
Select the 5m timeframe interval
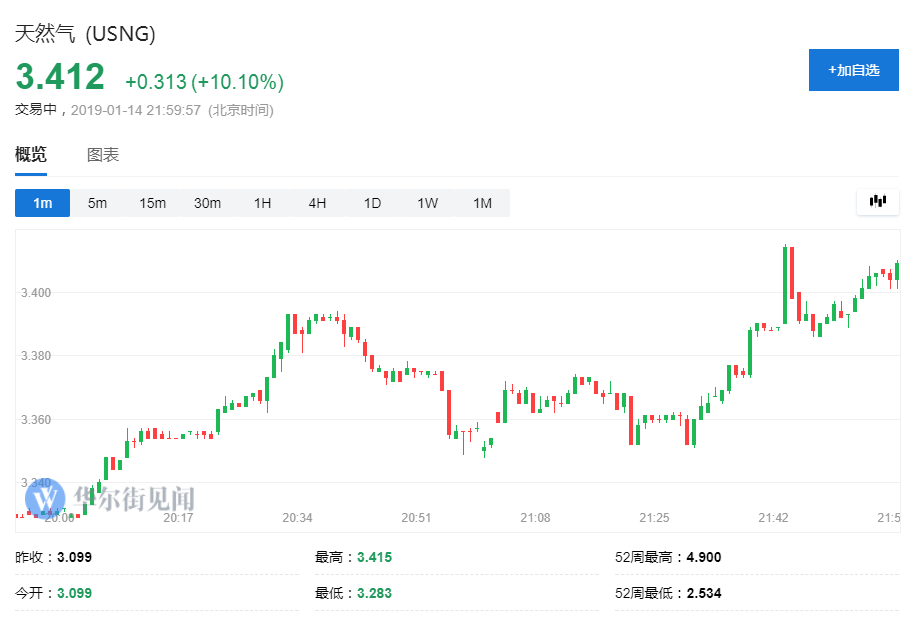(97, 203)
